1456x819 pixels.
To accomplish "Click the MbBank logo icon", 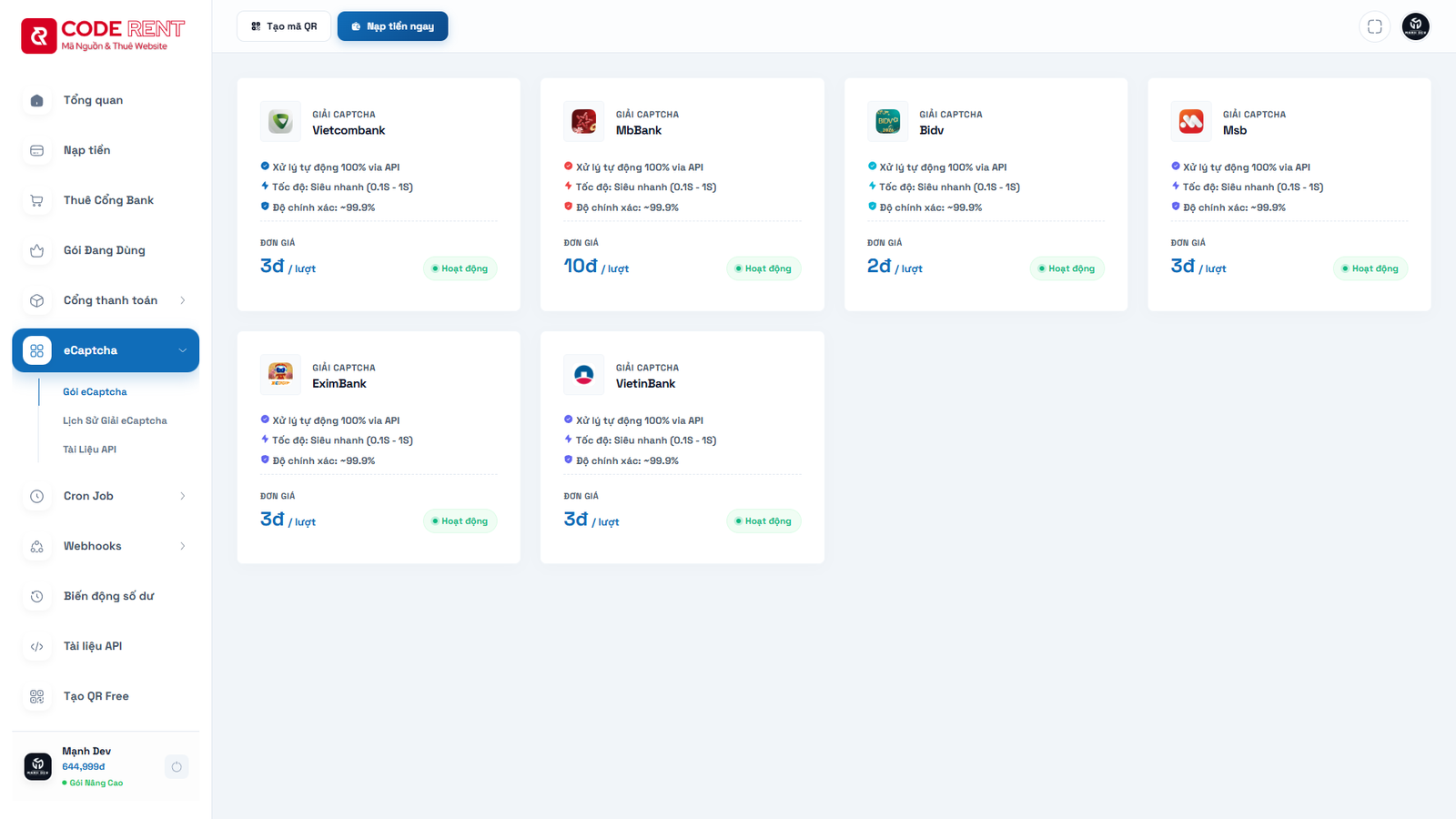I will tap(583, 122).
